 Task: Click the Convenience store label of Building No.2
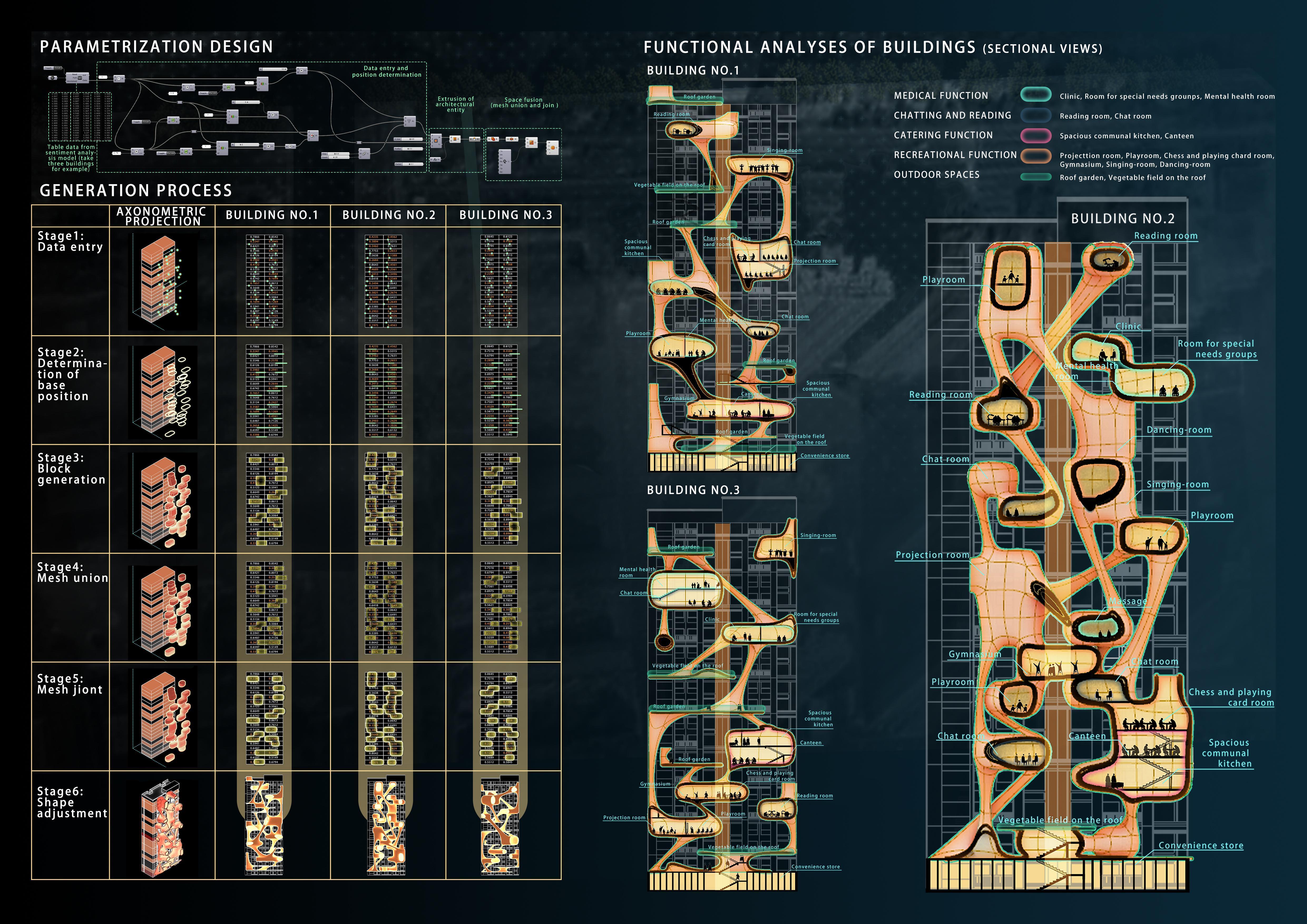coord(1201,846)
